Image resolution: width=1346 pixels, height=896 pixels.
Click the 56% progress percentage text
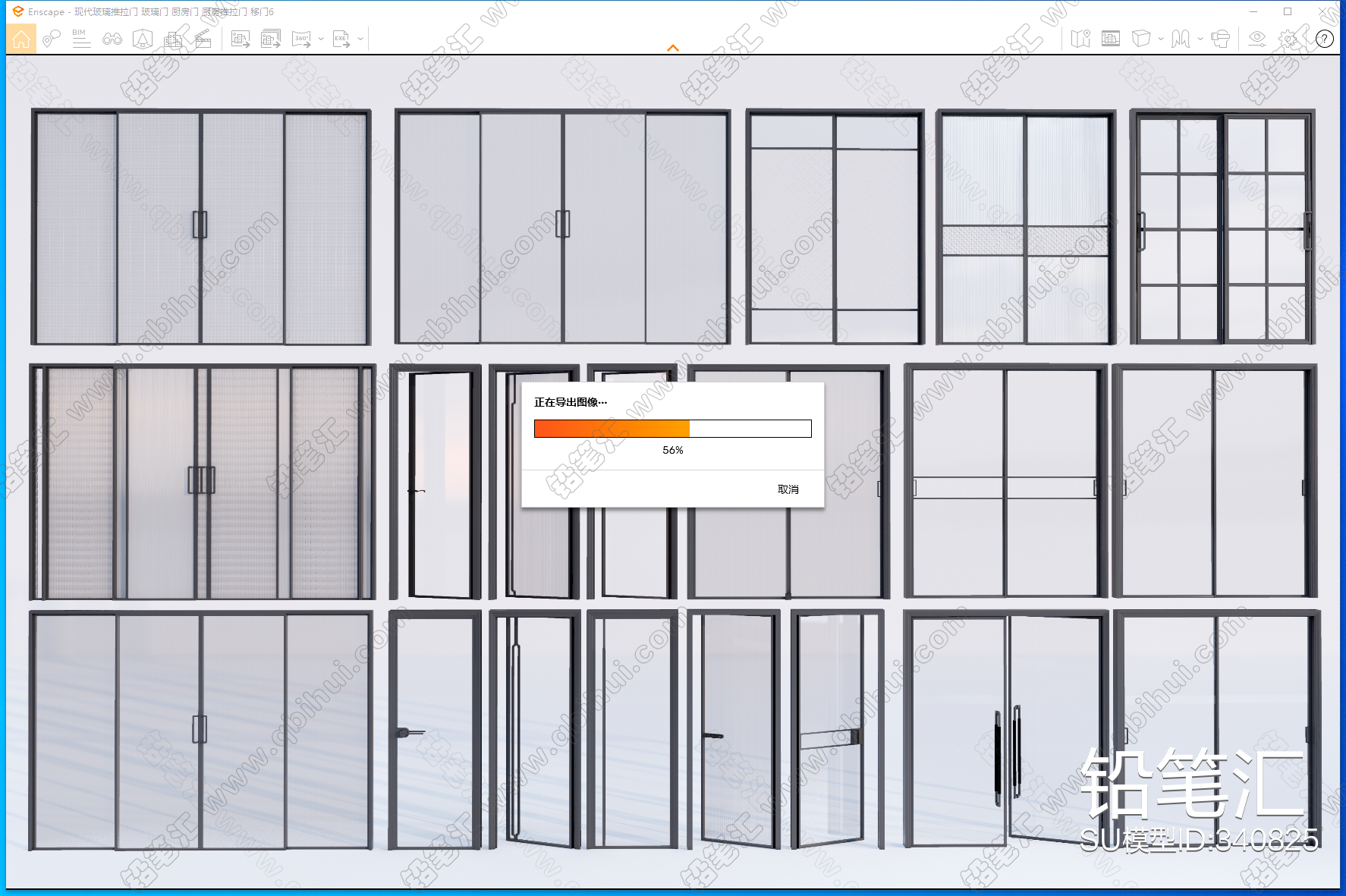(673, 450)
